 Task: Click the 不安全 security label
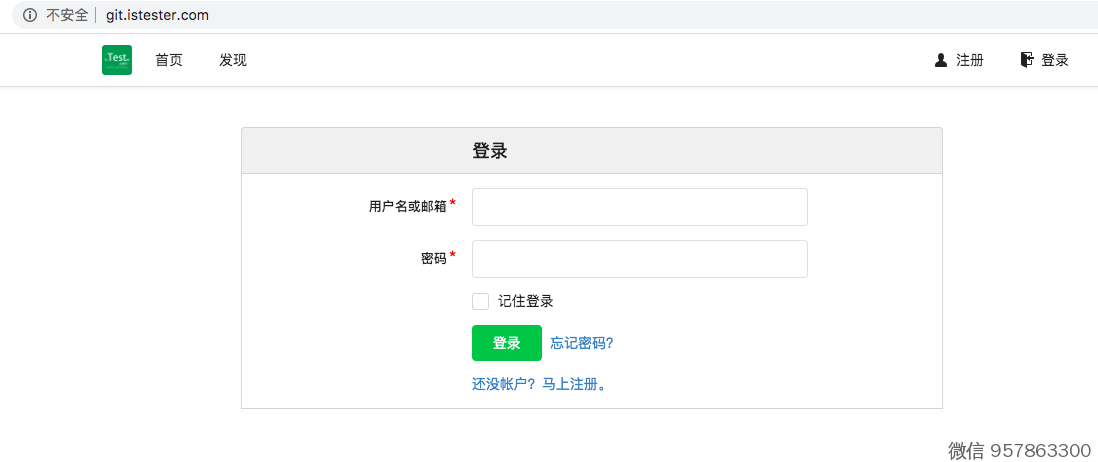point(67,15)
